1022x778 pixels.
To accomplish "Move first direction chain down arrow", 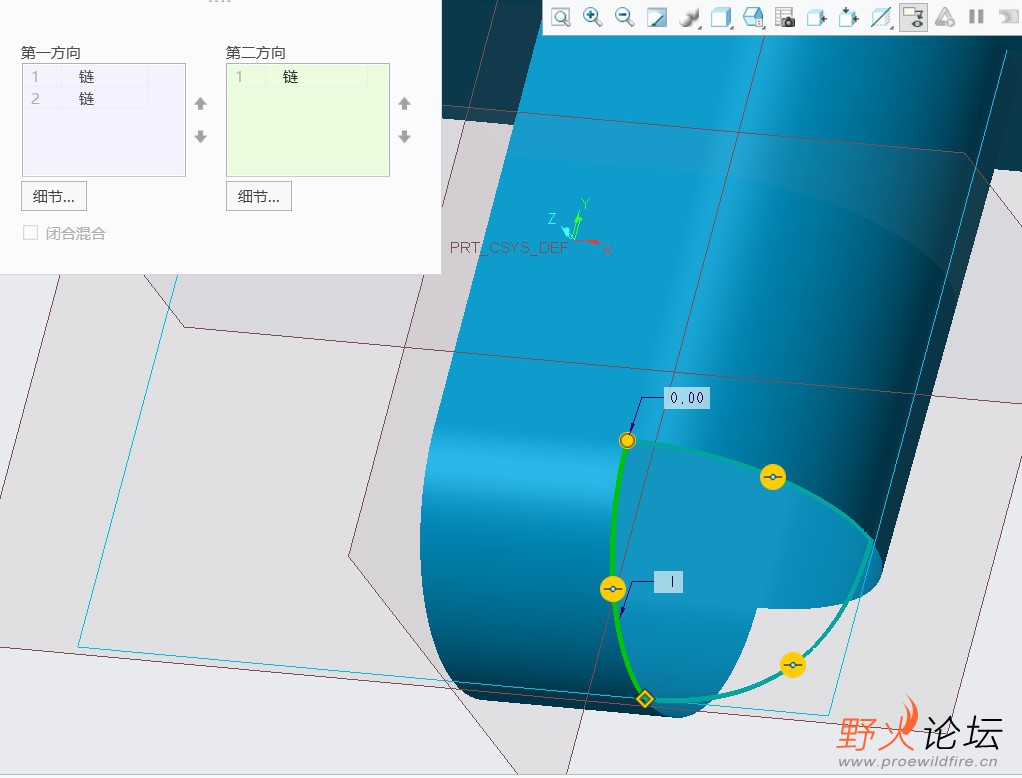I will [201, 136].
